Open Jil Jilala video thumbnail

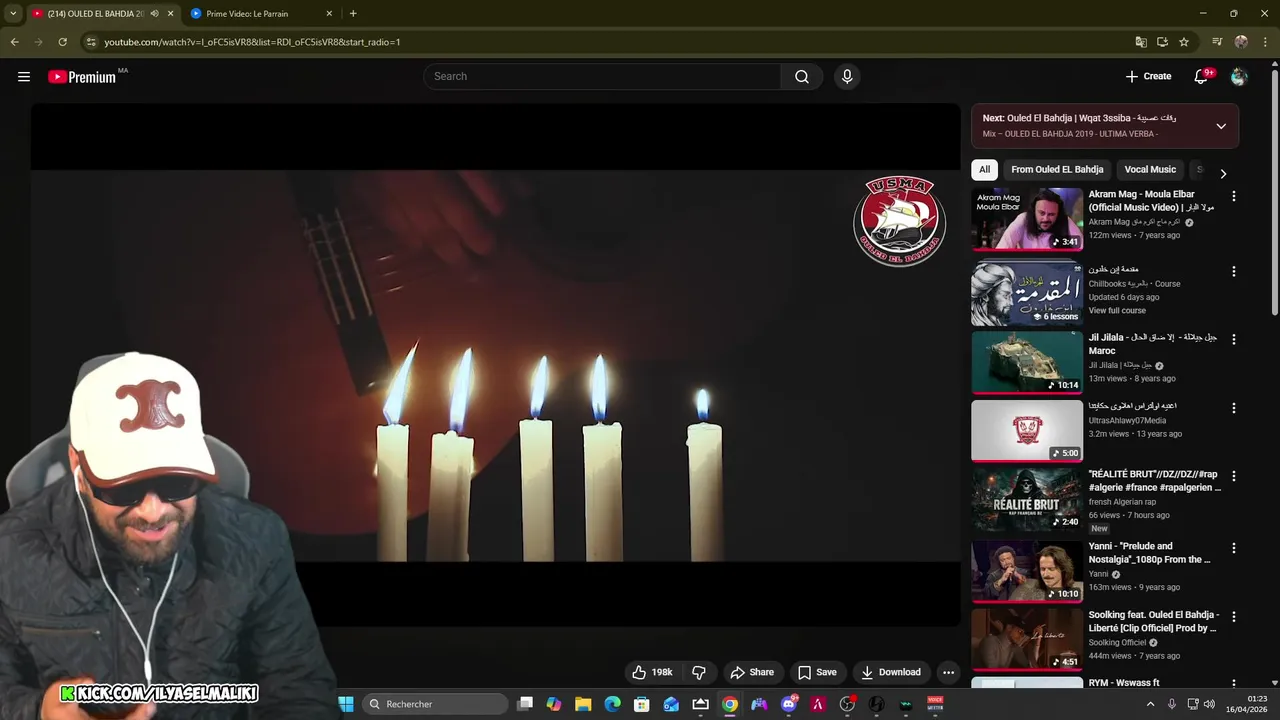[1027, 363]
